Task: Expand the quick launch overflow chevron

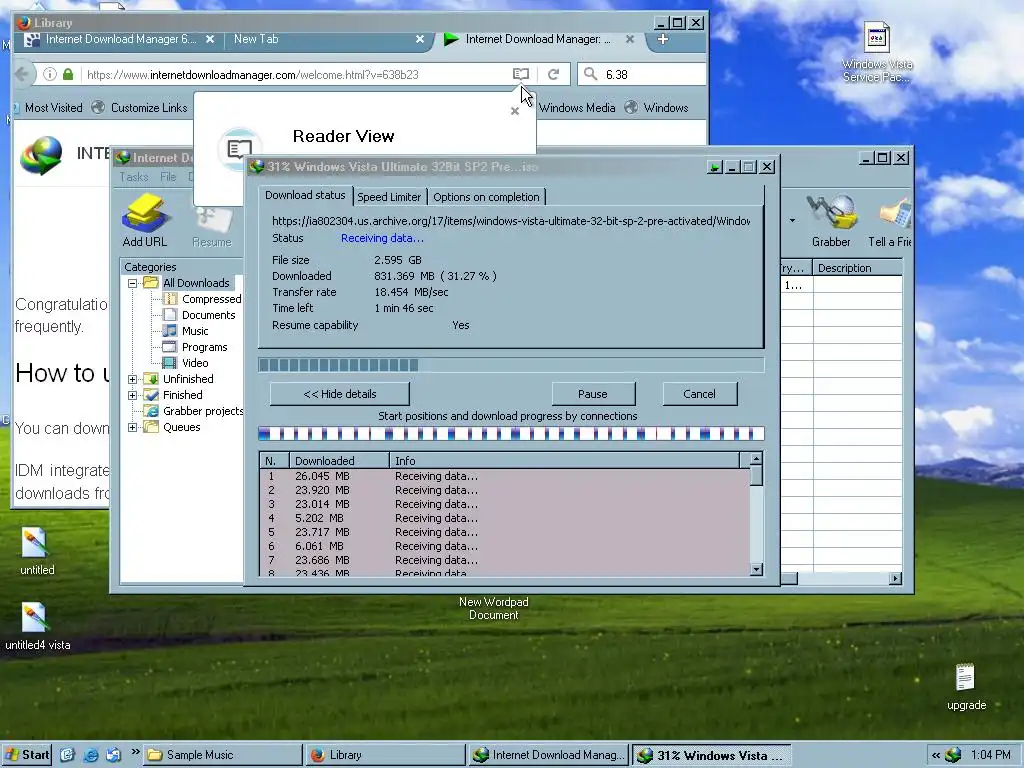Action: pos(135,752)
